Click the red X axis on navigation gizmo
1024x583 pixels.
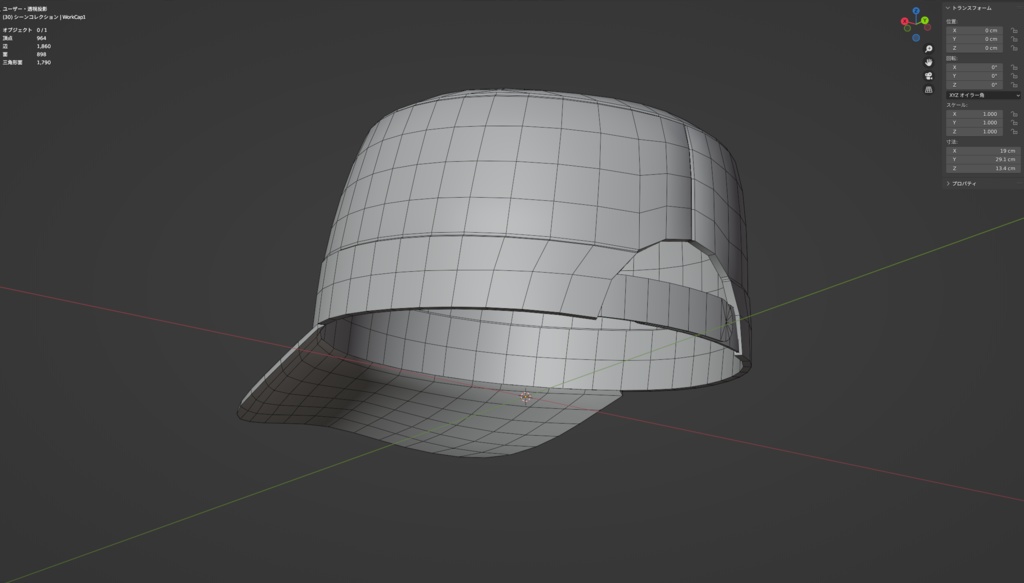pyautogui.click(x=904, y=22)
